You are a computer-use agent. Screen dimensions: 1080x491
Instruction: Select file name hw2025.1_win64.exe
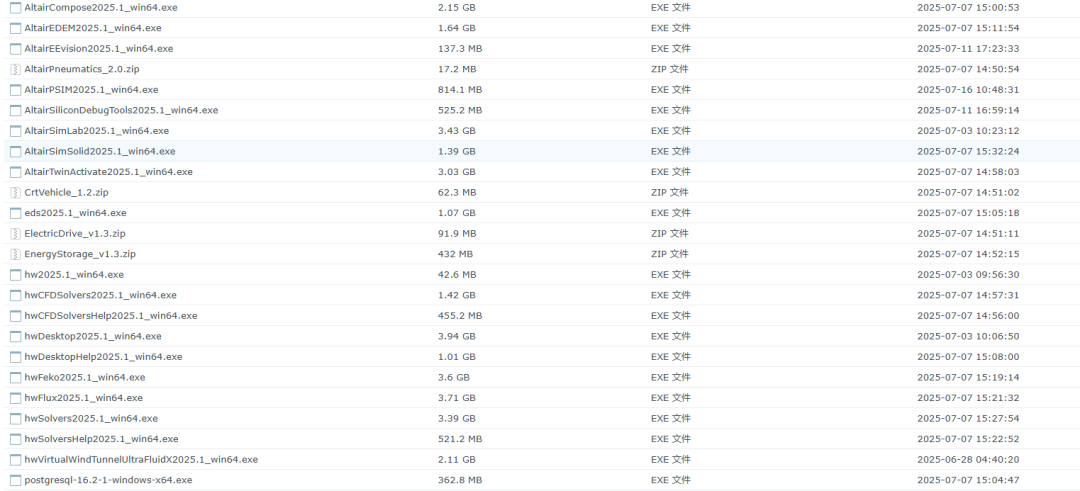[74, 275]
